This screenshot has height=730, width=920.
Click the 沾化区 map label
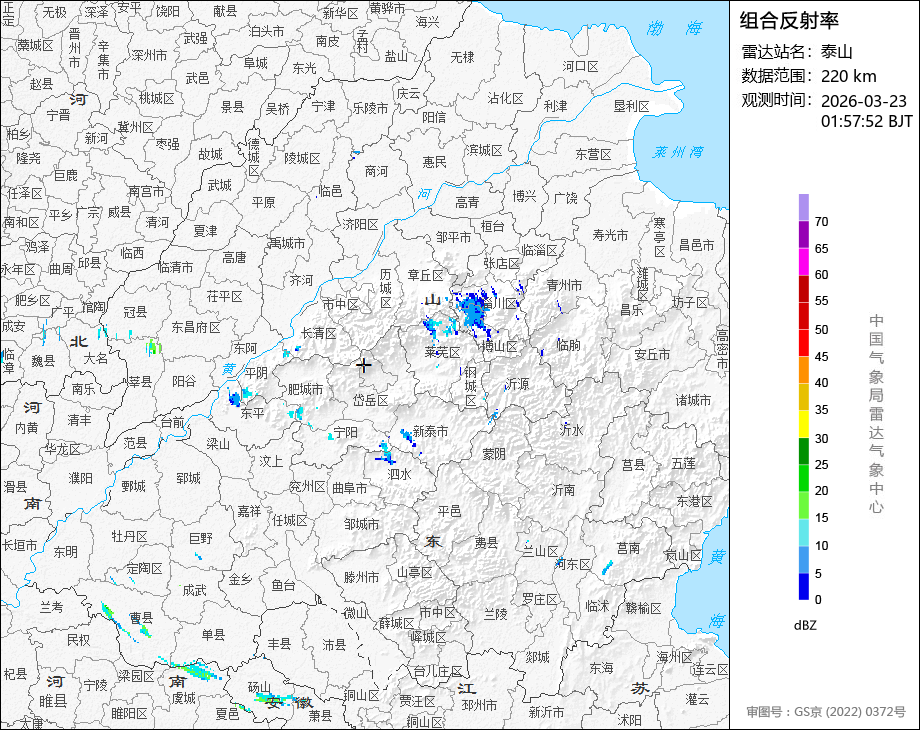click(x=505, y=98)
